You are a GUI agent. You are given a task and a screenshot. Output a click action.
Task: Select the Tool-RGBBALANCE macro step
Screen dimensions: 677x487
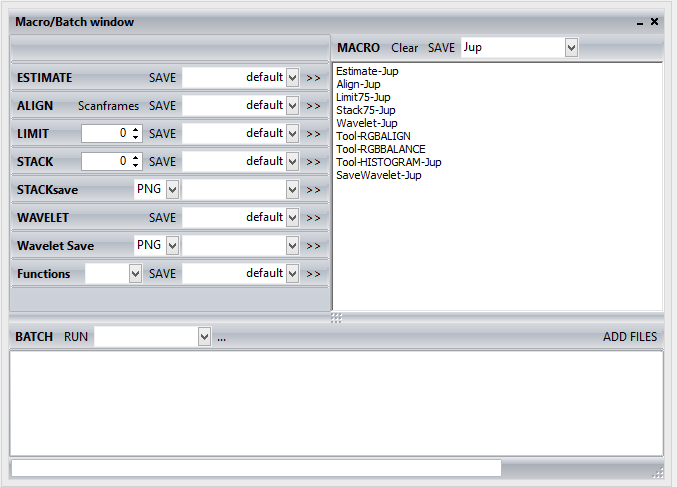381,149
